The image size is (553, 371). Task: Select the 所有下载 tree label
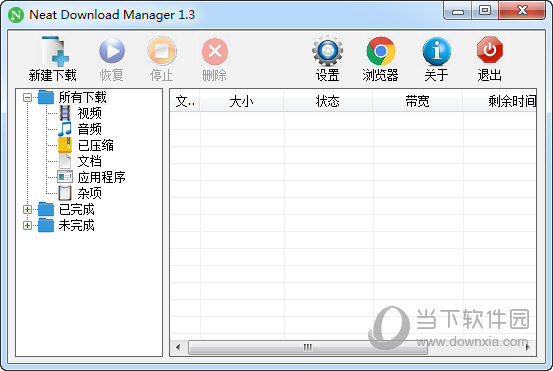click(83, 97)
